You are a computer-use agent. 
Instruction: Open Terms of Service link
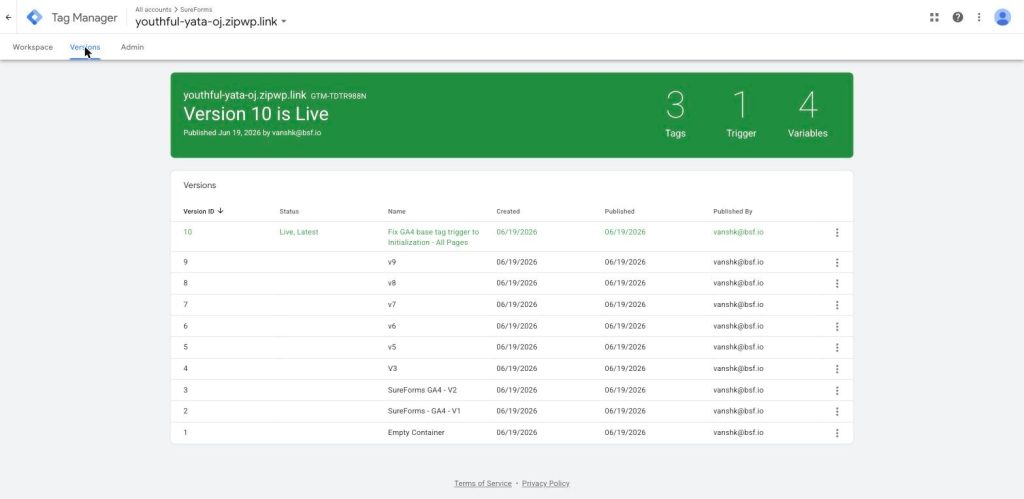(483, 483)
